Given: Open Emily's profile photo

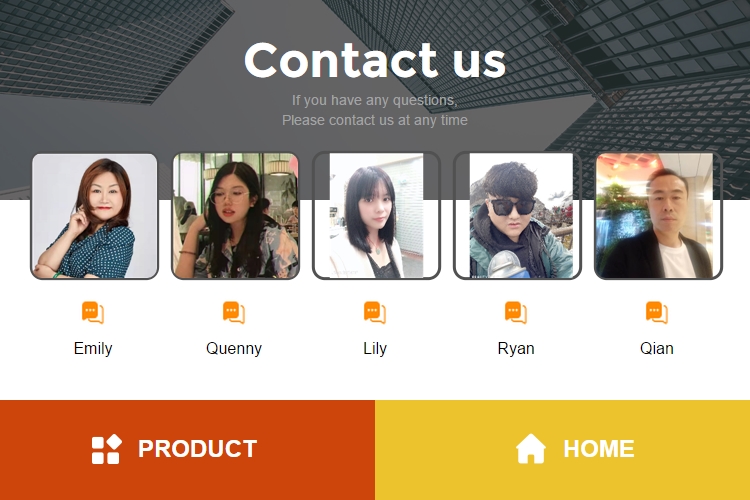Looking at the screenshot, I should pos(95,216).
